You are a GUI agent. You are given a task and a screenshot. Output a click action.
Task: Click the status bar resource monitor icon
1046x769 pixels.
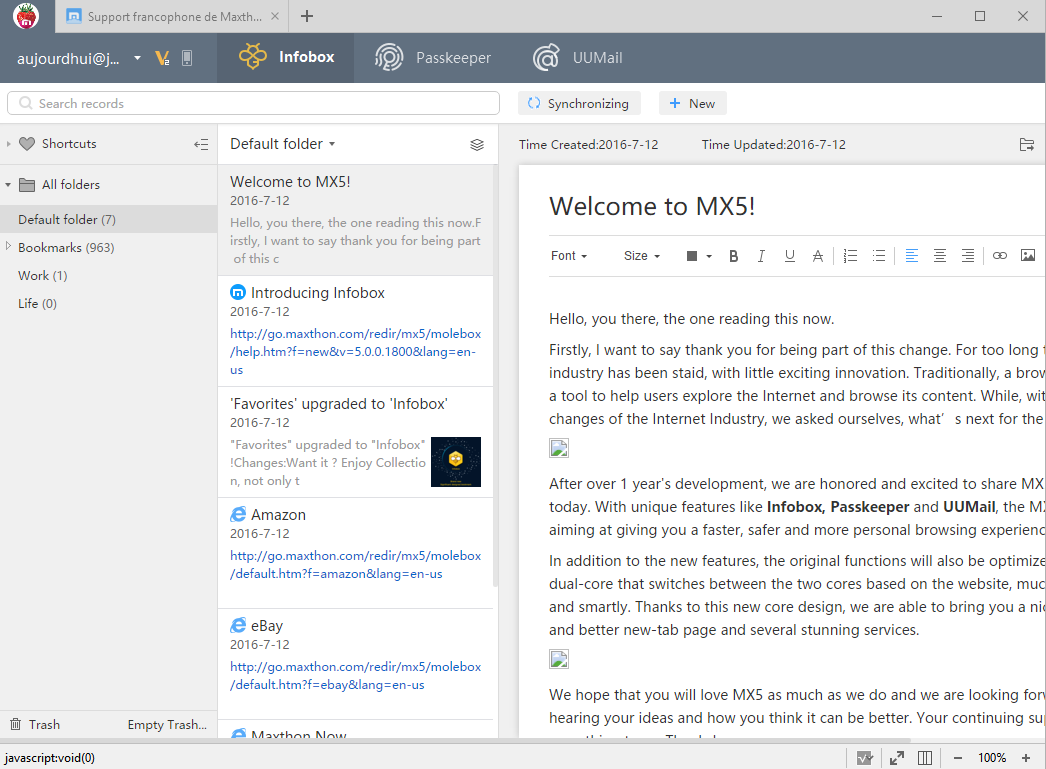coord(865,758)
